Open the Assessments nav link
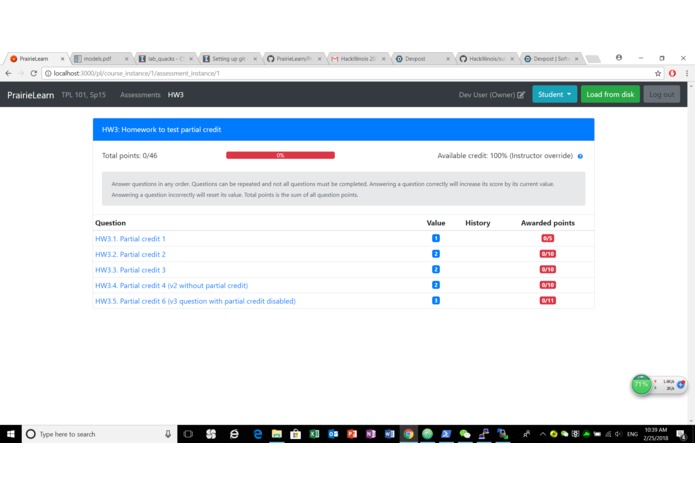Viewport: 695px width, 494px height. pos(140,95)
